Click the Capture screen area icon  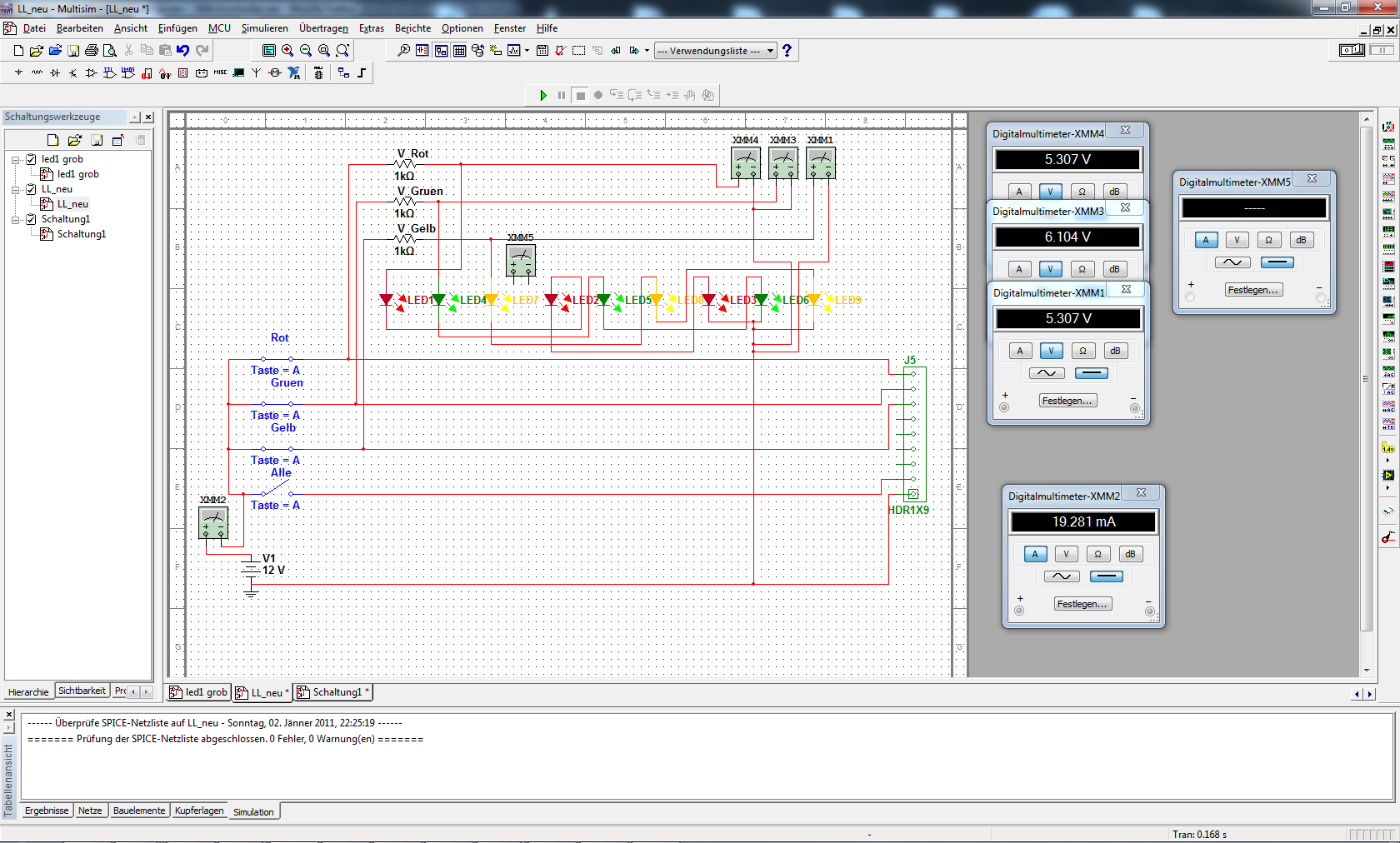pos(579,51)
